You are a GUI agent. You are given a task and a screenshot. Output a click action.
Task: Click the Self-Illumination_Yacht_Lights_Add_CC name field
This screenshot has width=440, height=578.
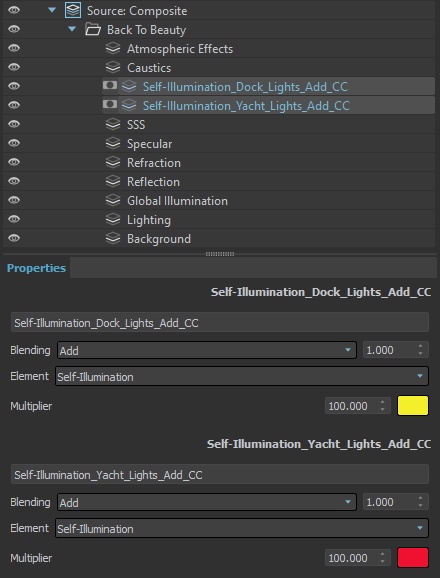(220, 474)
